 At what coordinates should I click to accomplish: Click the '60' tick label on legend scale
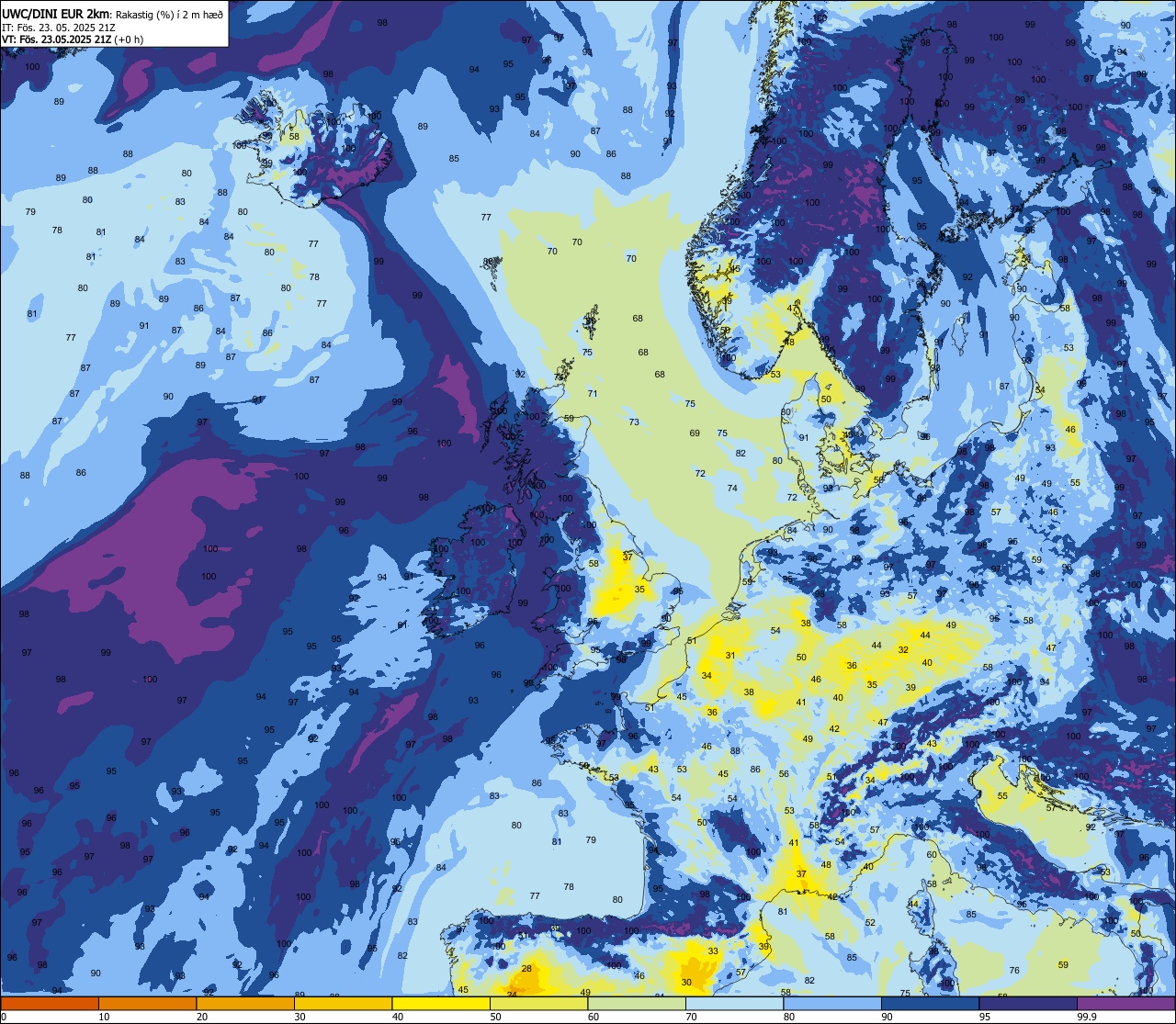(594, 1017)
